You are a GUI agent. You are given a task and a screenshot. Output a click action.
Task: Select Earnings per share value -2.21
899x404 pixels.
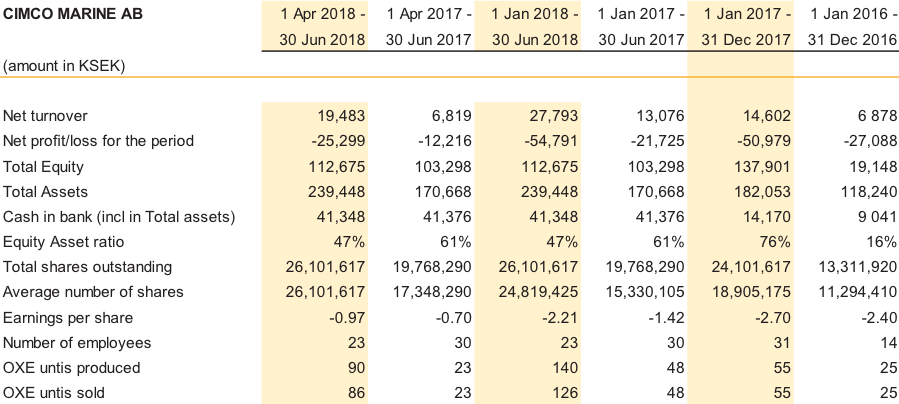558,317
